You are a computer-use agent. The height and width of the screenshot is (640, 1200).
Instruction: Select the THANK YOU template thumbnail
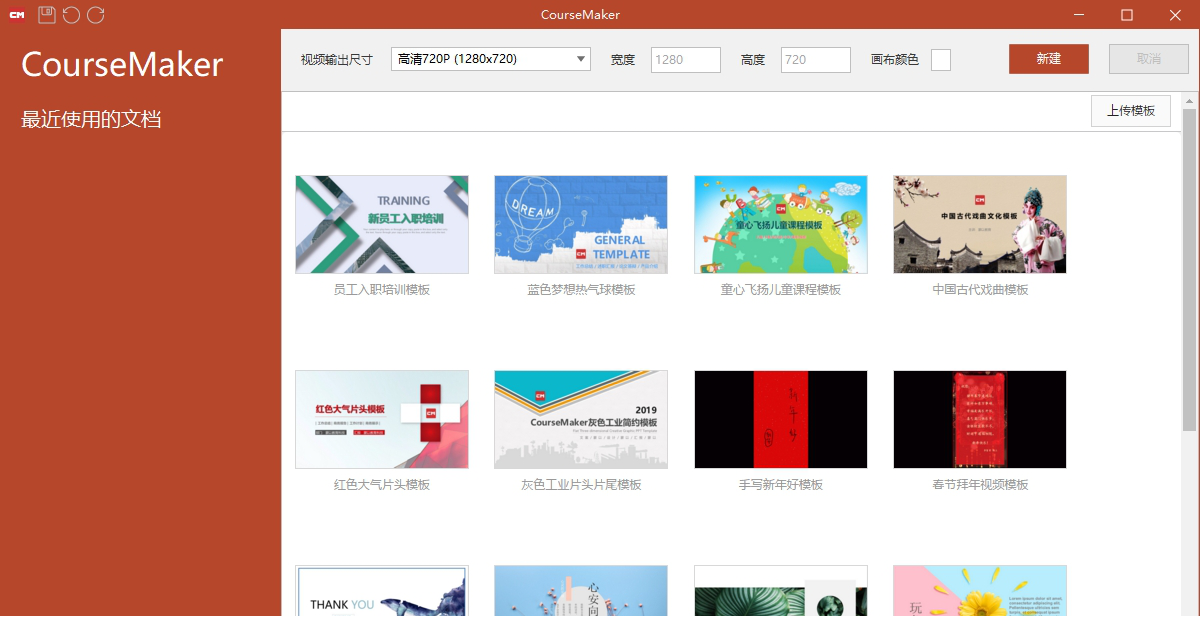[382, 591]
